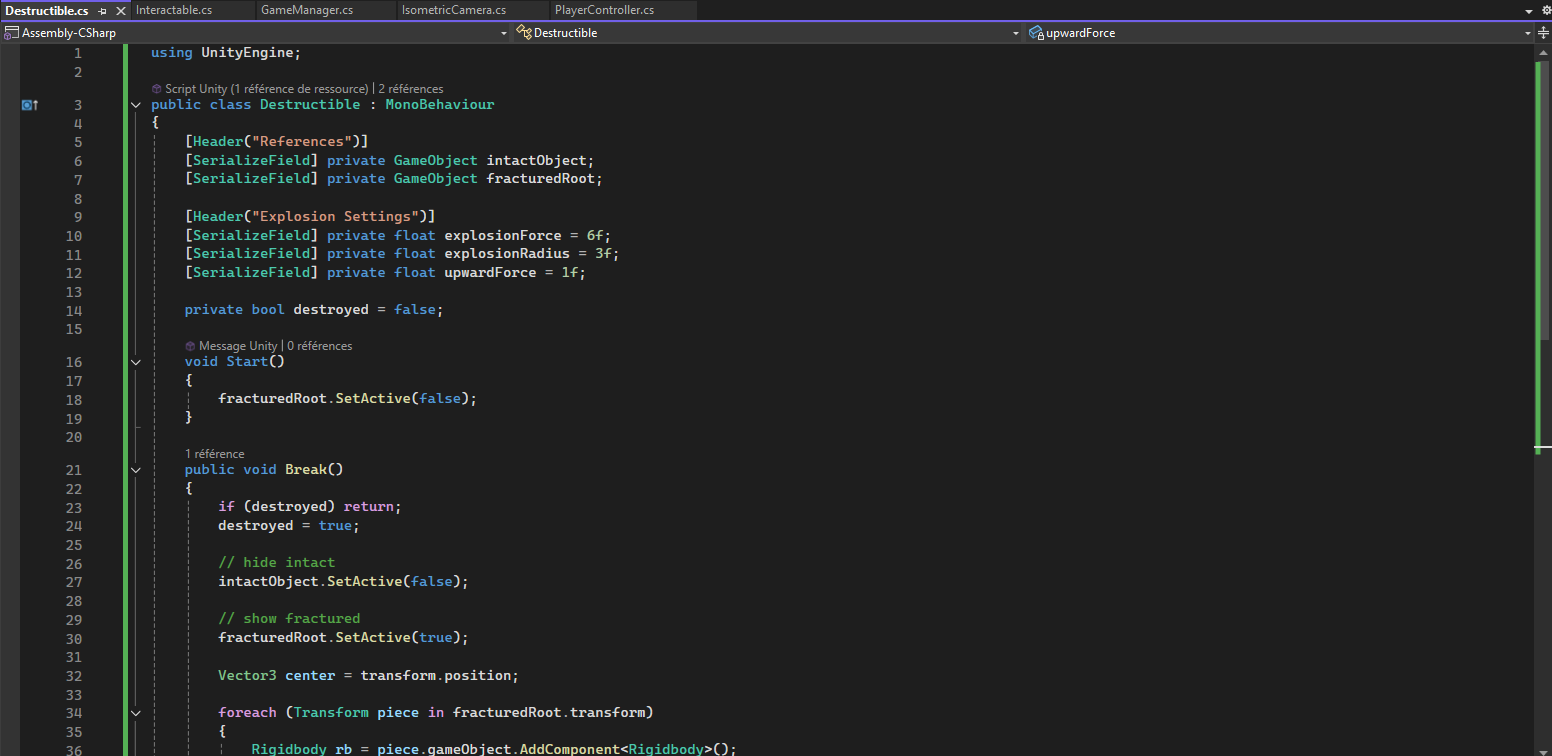Open the tab overflow list arrow
The image size is (1552, 756).
[1528, 11]
